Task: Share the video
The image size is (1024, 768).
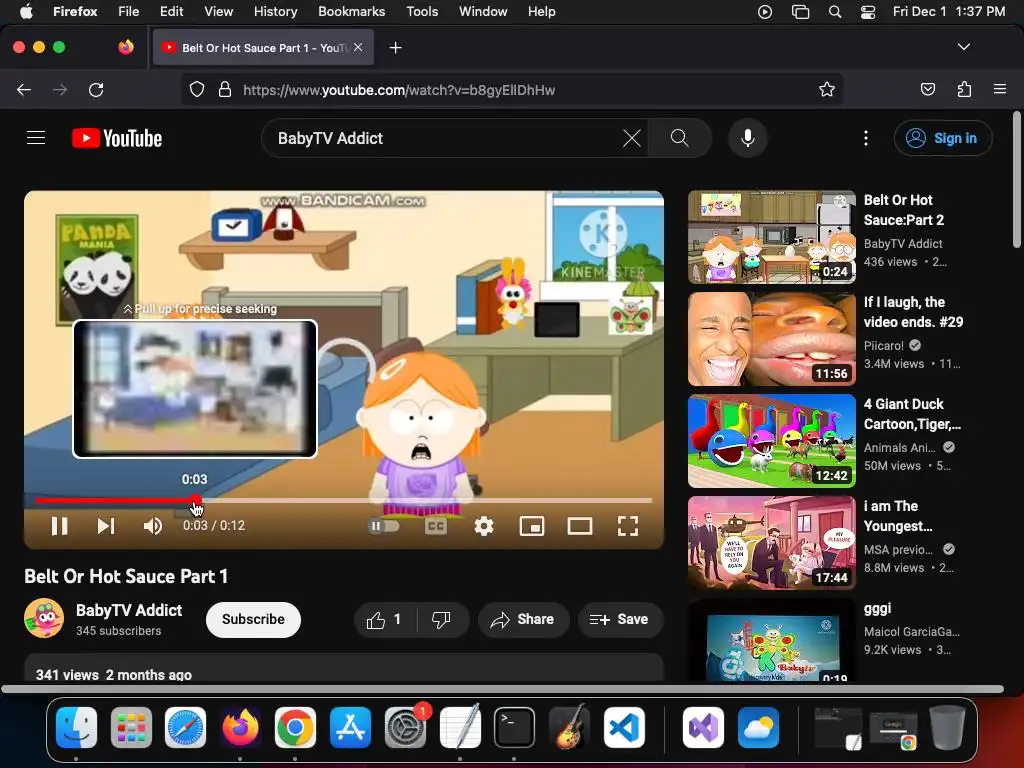Action: 524,619
